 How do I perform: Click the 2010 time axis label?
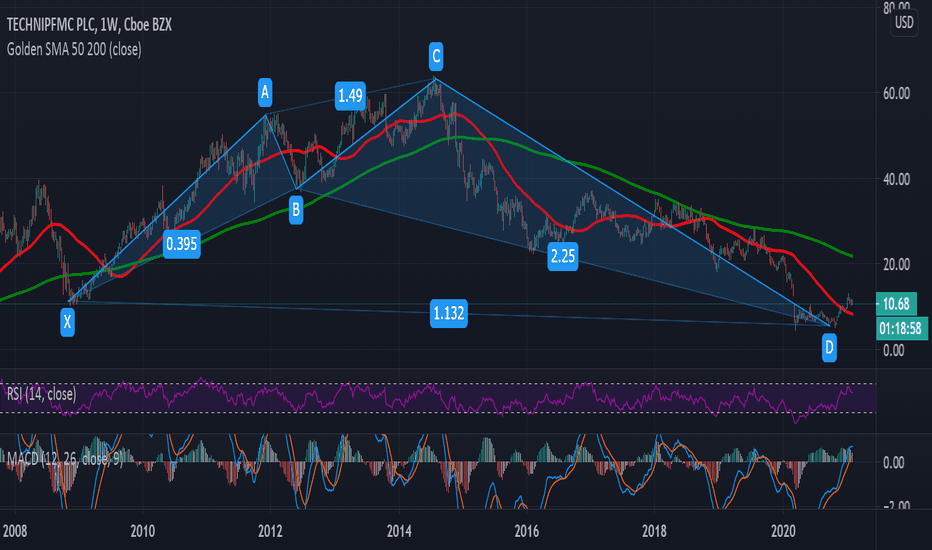tap(143, 531)
